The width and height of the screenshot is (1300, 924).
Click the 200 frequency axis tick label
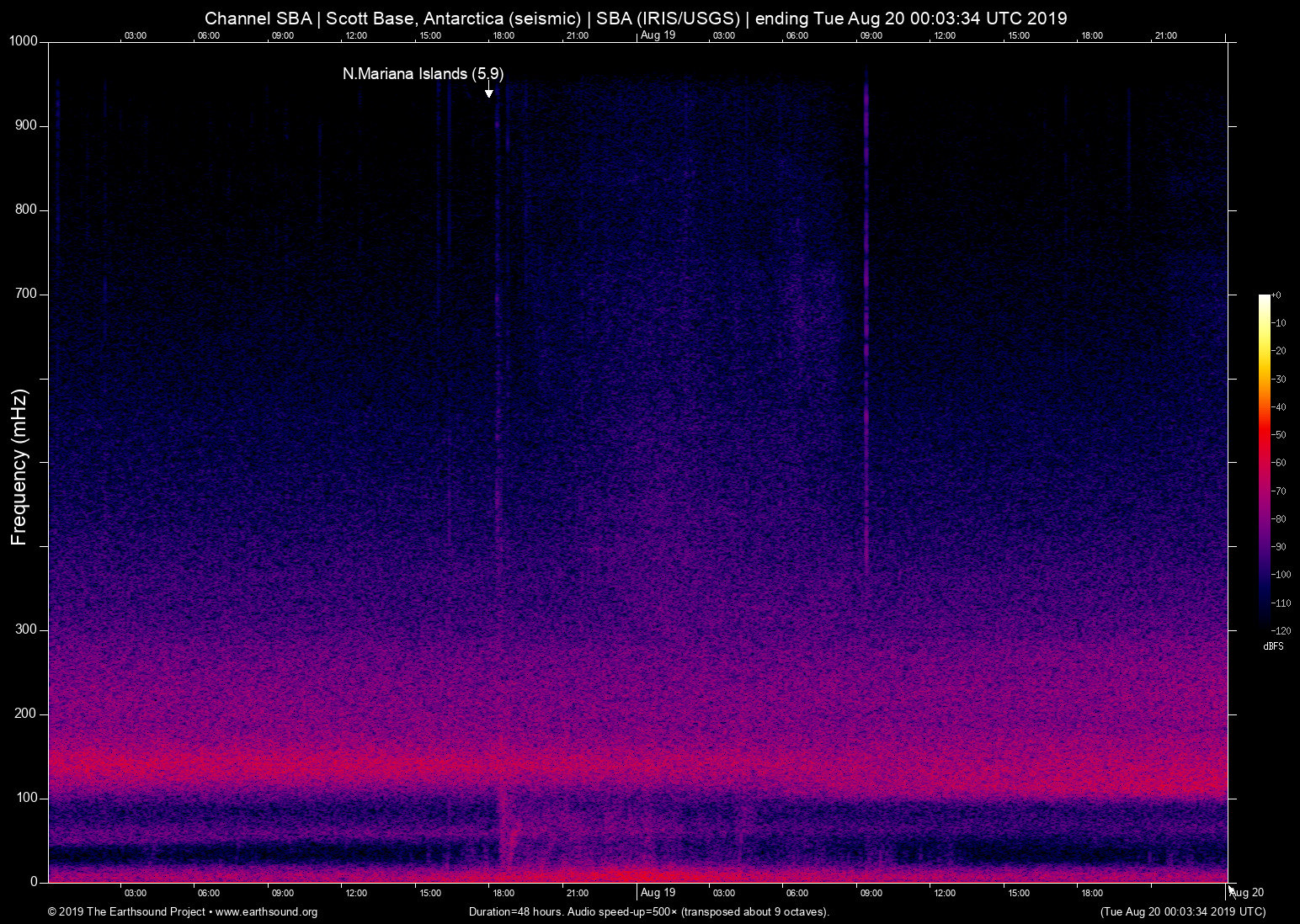click(26, 714)
